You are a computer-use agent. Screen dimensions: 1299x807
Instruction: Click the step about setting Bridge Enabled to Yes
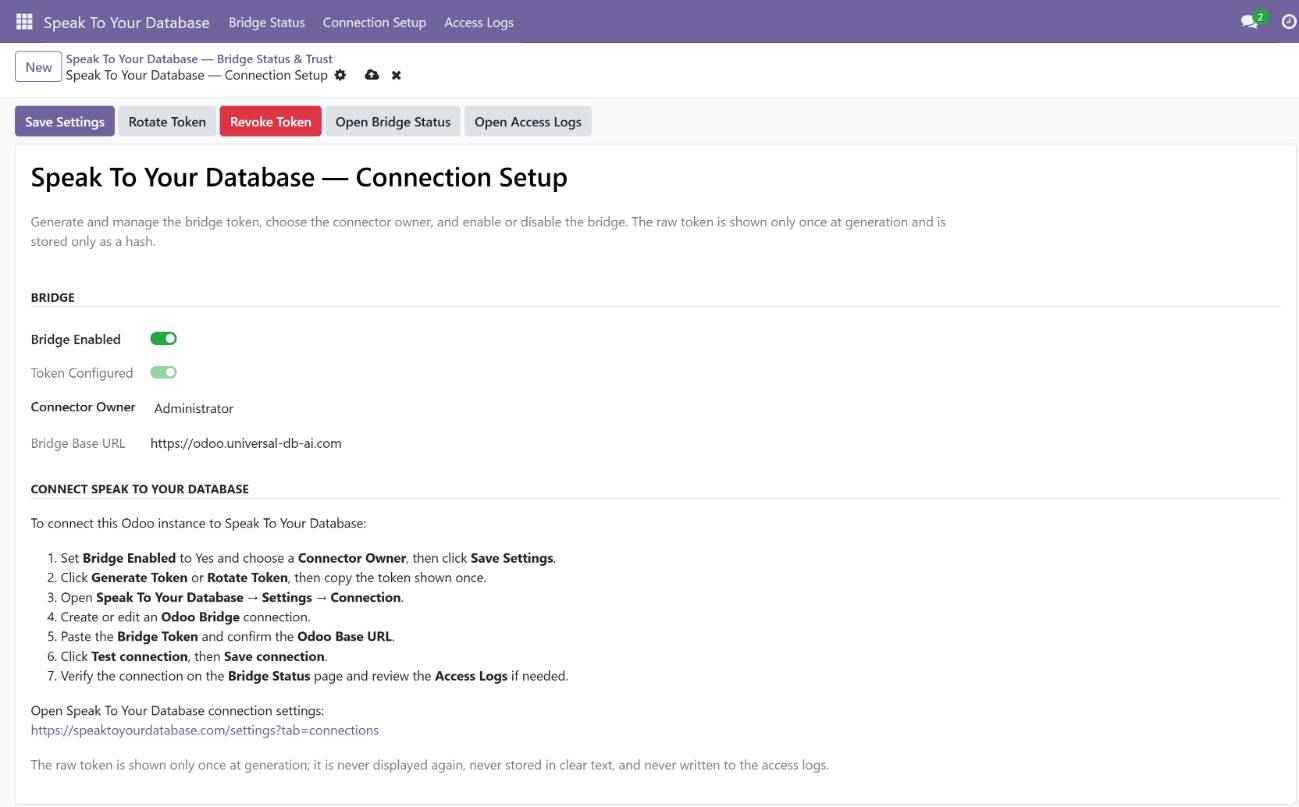(308, 558)
